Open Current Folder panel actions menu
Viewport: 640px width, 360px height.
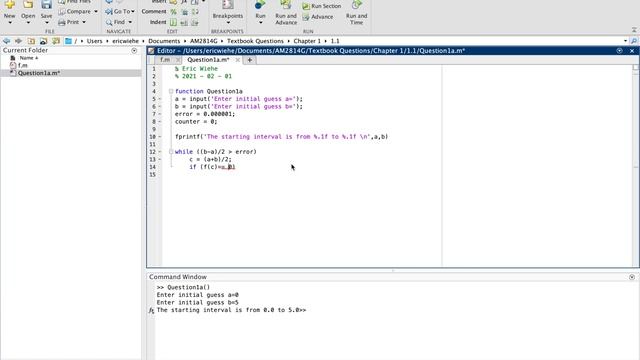point(134,51)
